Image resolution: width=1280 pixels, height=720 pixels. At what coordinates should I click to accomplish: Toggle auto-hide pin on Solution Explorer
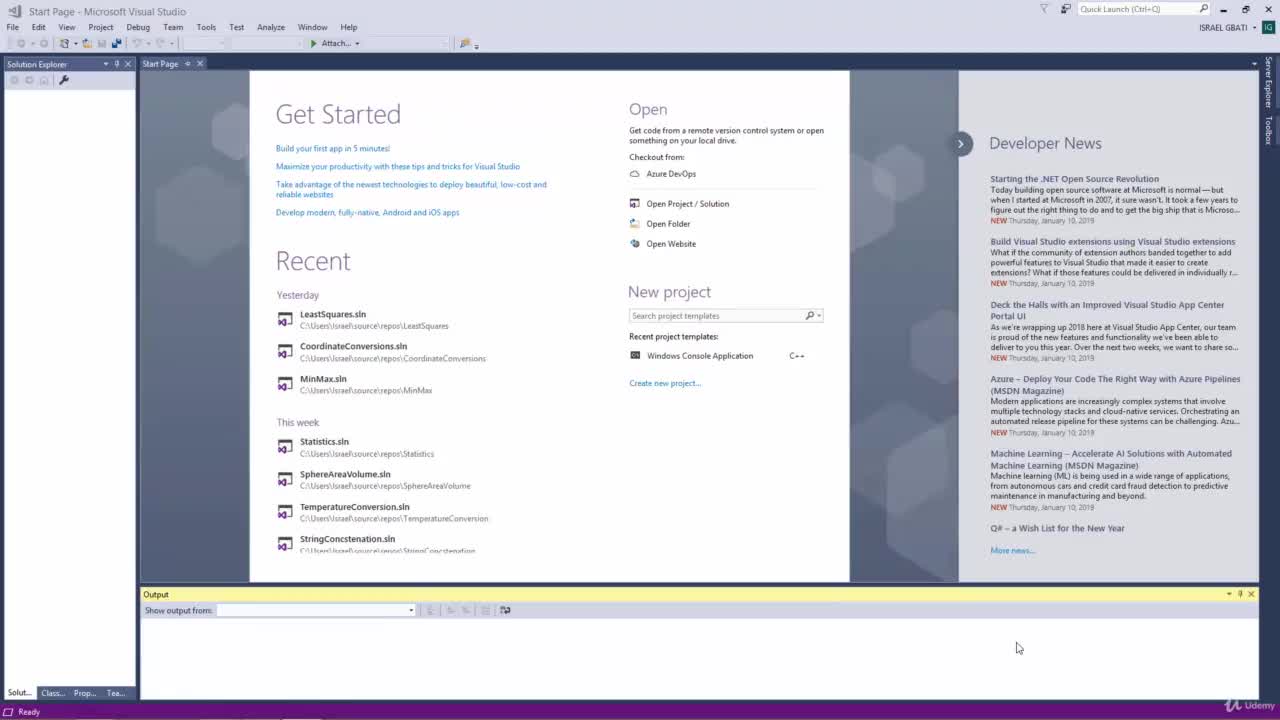click(x=116, y=64)
